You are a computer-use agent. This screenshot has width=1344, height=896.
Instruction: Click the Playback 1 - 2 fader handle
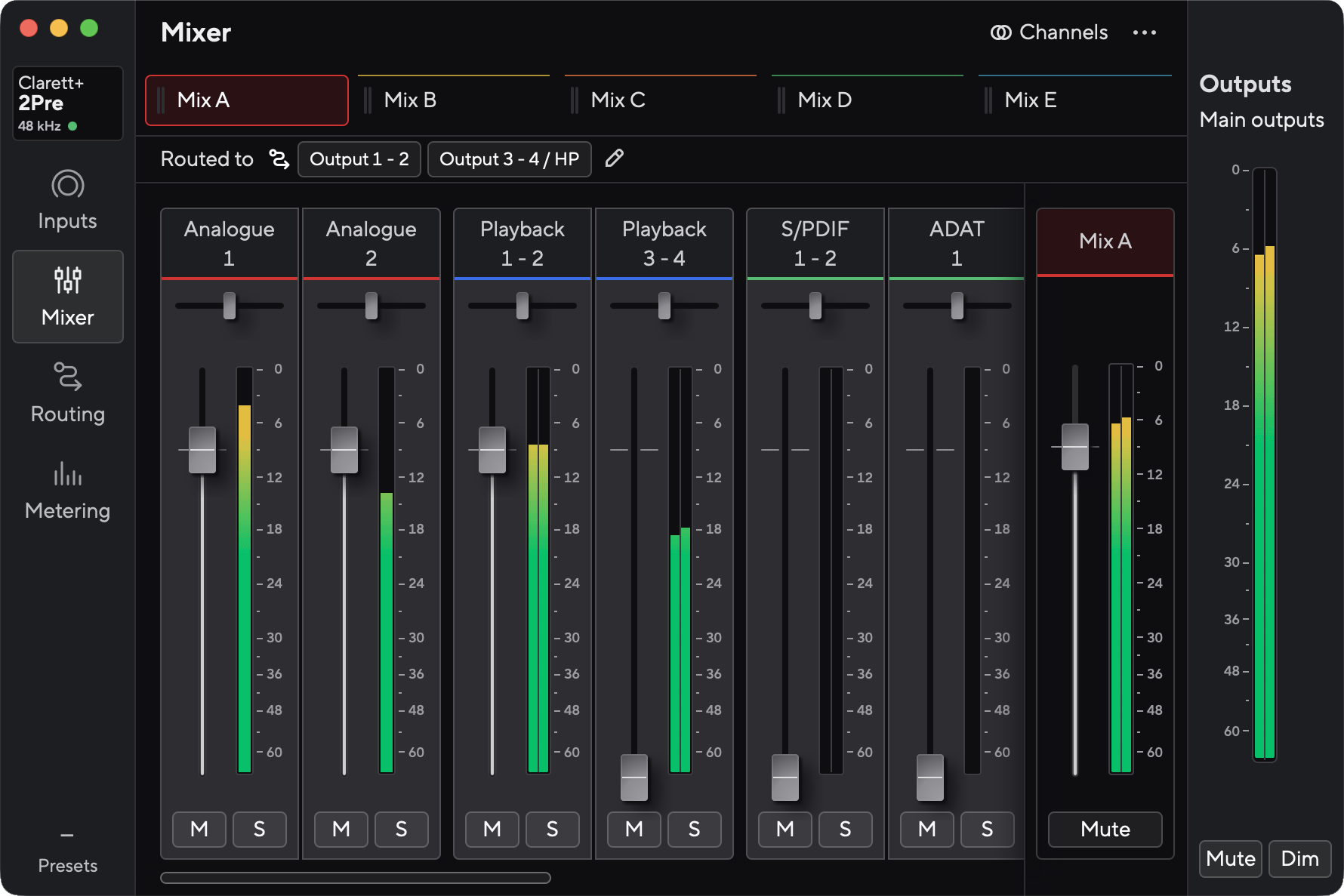click(x=492, y=450)
